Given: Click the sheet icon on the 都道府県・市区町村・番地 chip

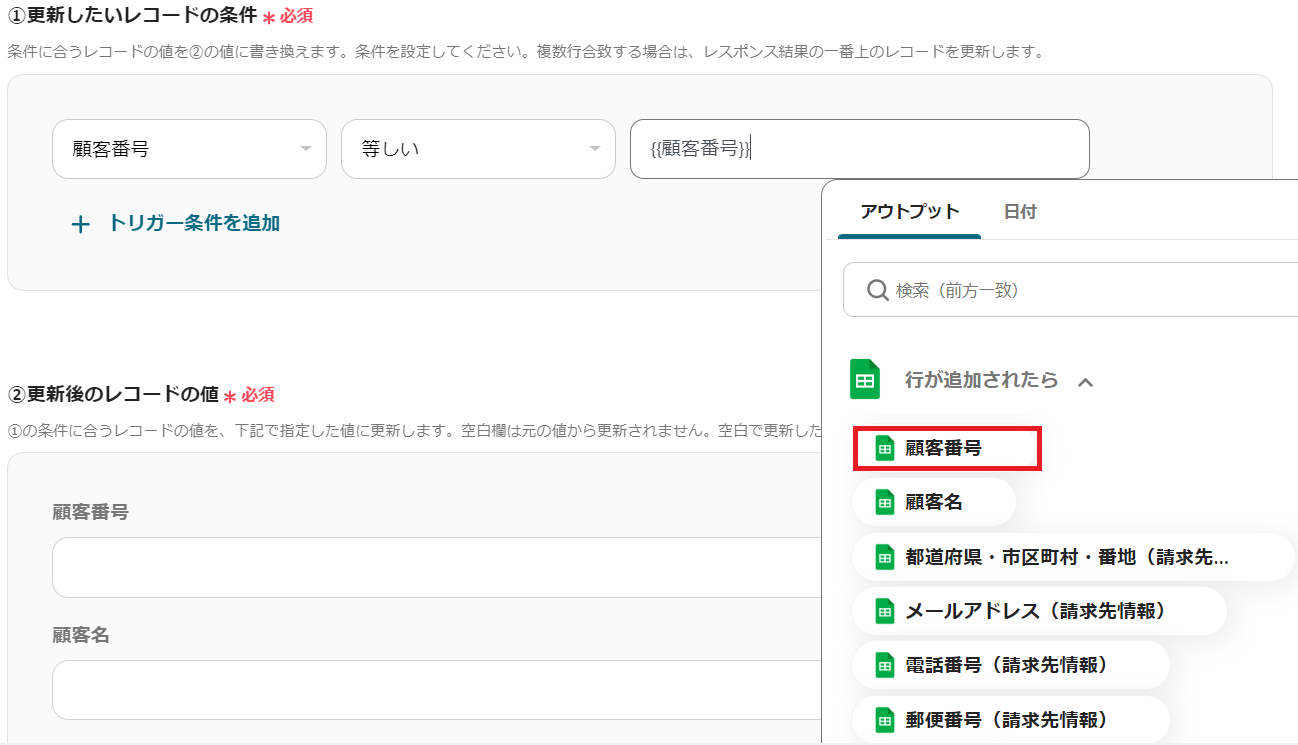Looking at the screenshot, I should pyautogui.click(x=884, y=557).
